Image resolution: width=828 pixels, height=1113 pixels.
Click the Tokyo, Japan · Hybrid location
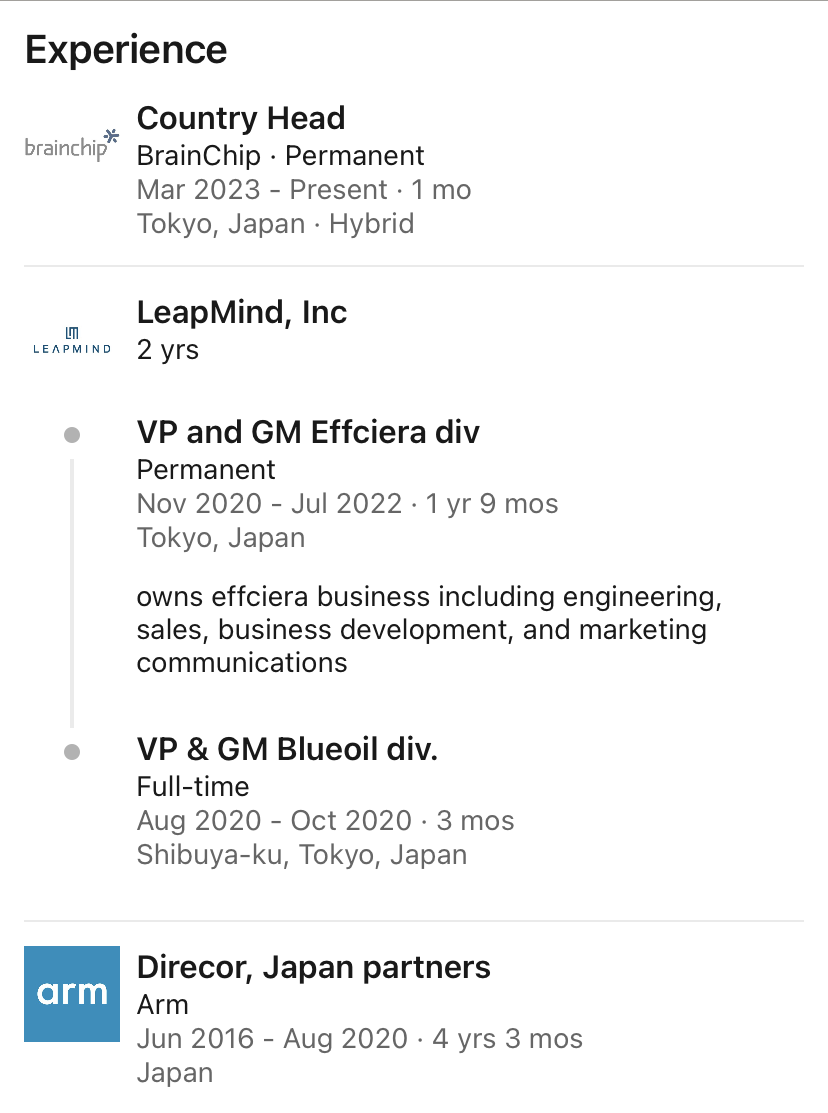275,223
